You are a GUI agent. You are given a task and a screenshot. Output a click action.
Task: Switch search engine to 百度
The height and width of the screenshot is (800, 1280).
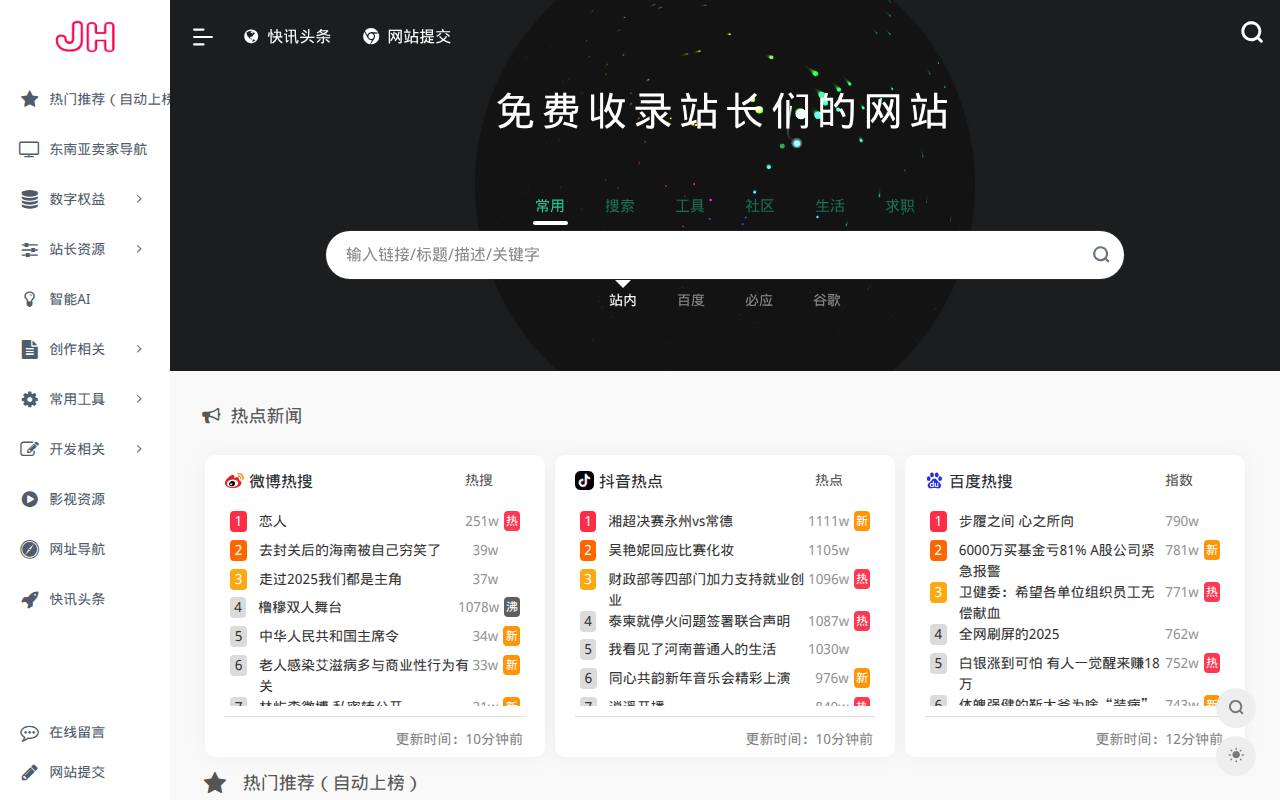point(690,299)
